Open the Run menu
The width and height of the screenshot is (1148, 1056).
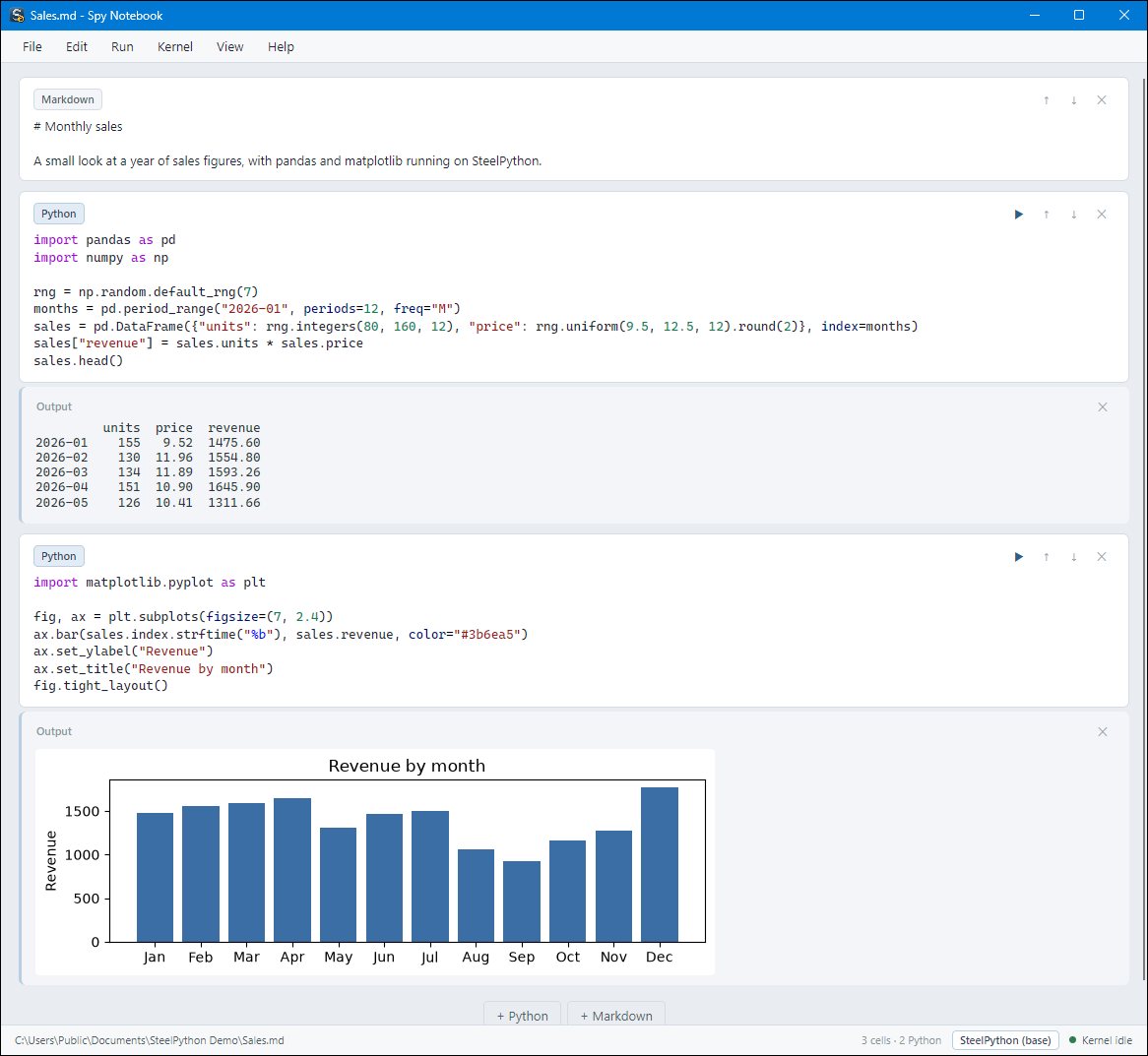[x=122, y=47]
